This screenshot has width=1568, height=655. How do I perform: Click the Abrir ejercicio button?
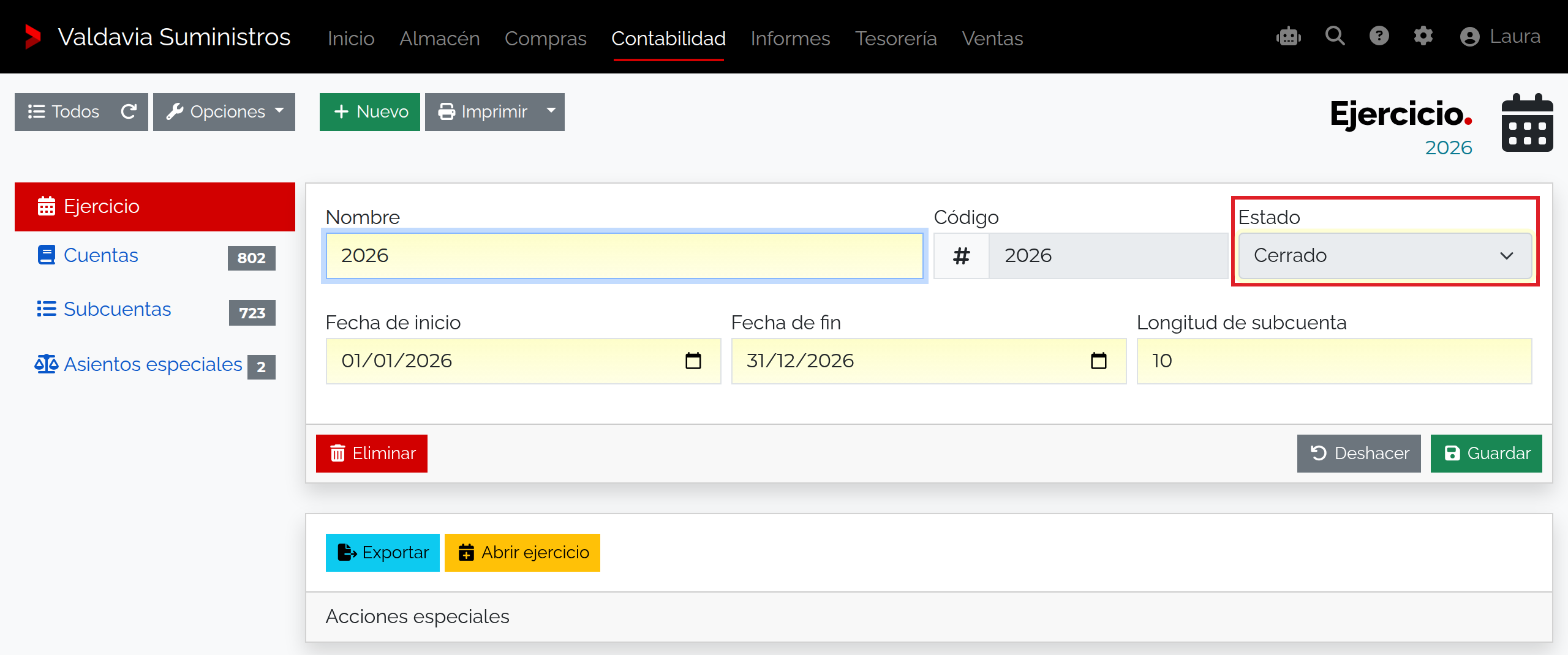[x=522, y=553]
